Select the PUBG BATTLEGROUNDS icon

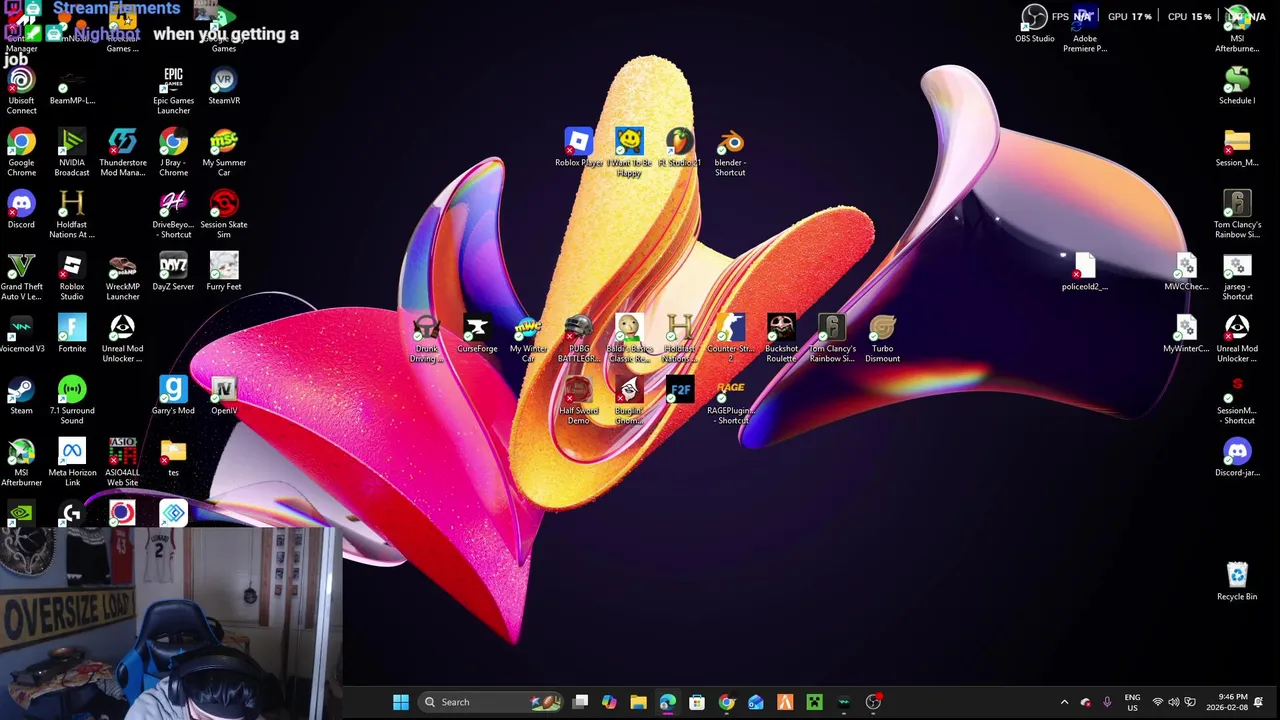[579, 339]
